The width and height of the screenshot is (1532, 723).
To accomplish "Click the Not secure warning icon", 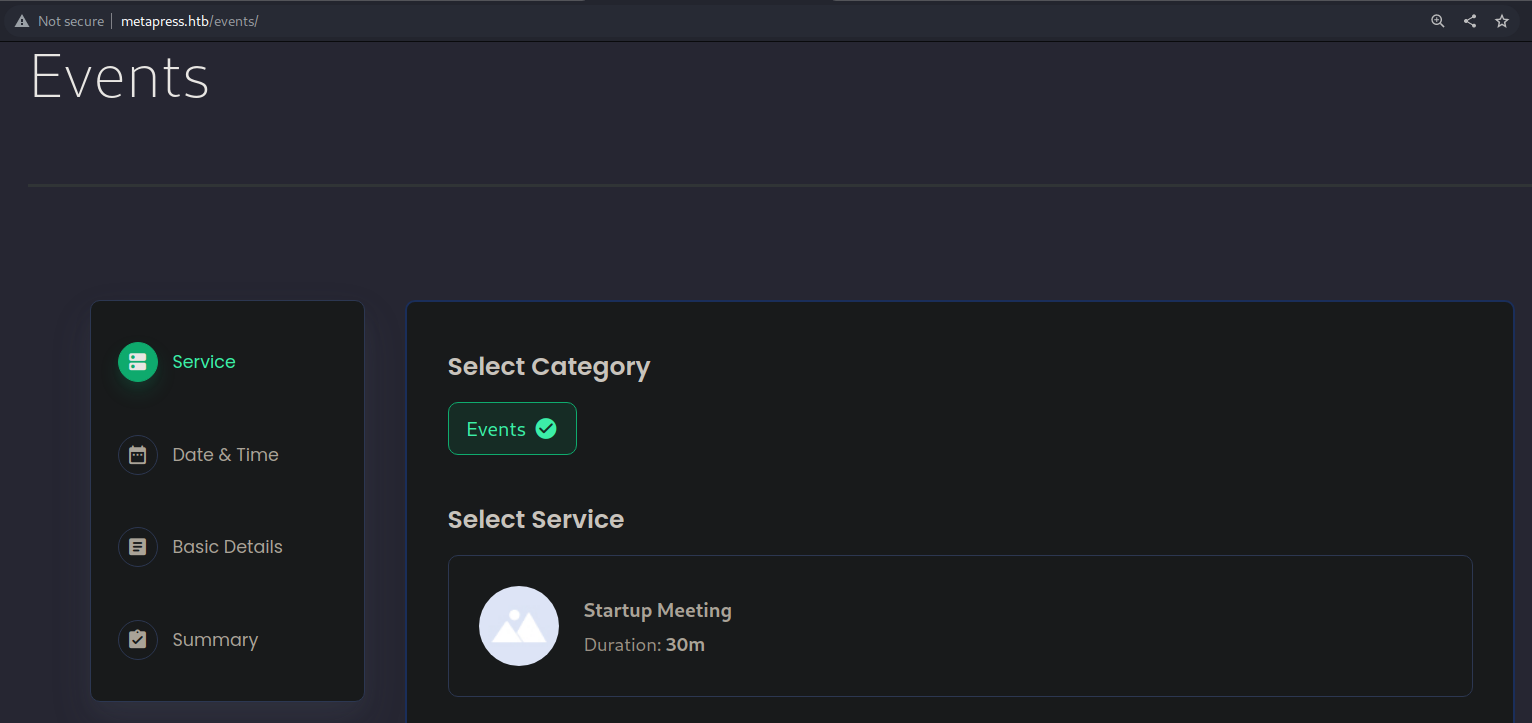I will click(x=22, y=21).
